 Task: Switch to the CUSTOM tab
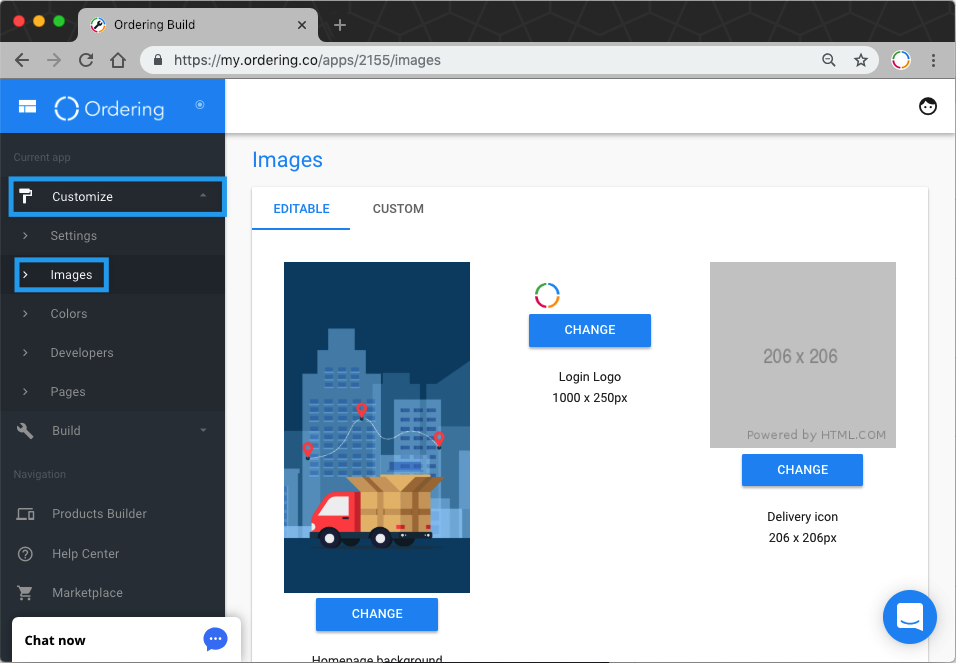tap(398, 209)
